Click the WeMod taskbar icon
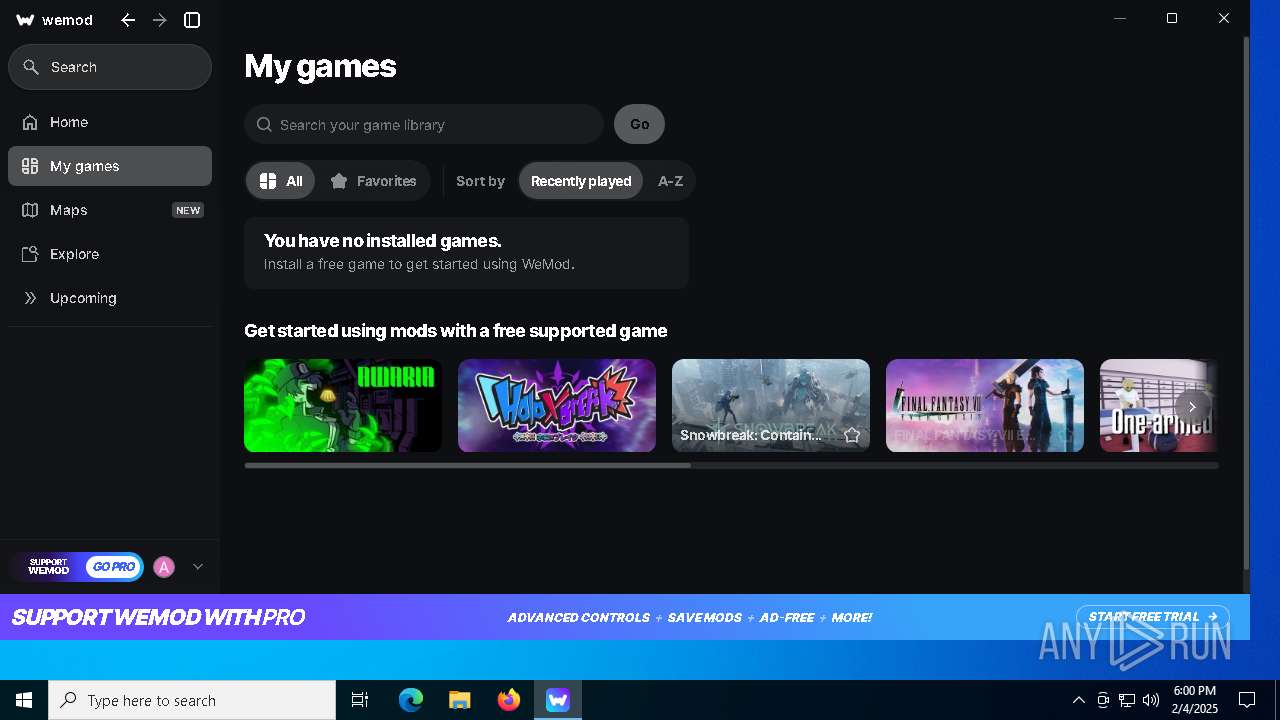Image resolution: width=1280 pixels, height=720 pixels. click(x=558, y=700)
